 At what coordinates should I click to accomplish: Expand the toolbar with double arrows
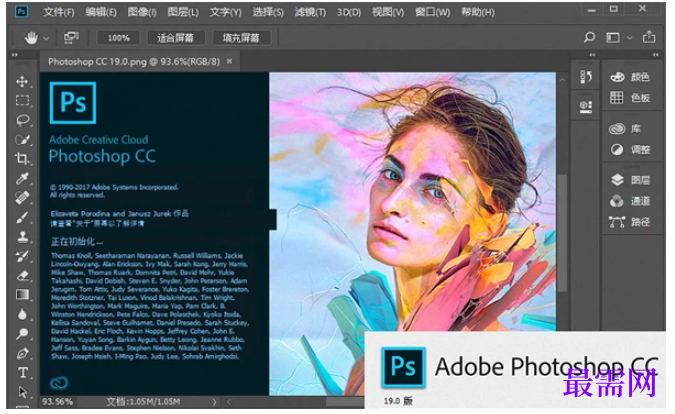tap(15, 55)
